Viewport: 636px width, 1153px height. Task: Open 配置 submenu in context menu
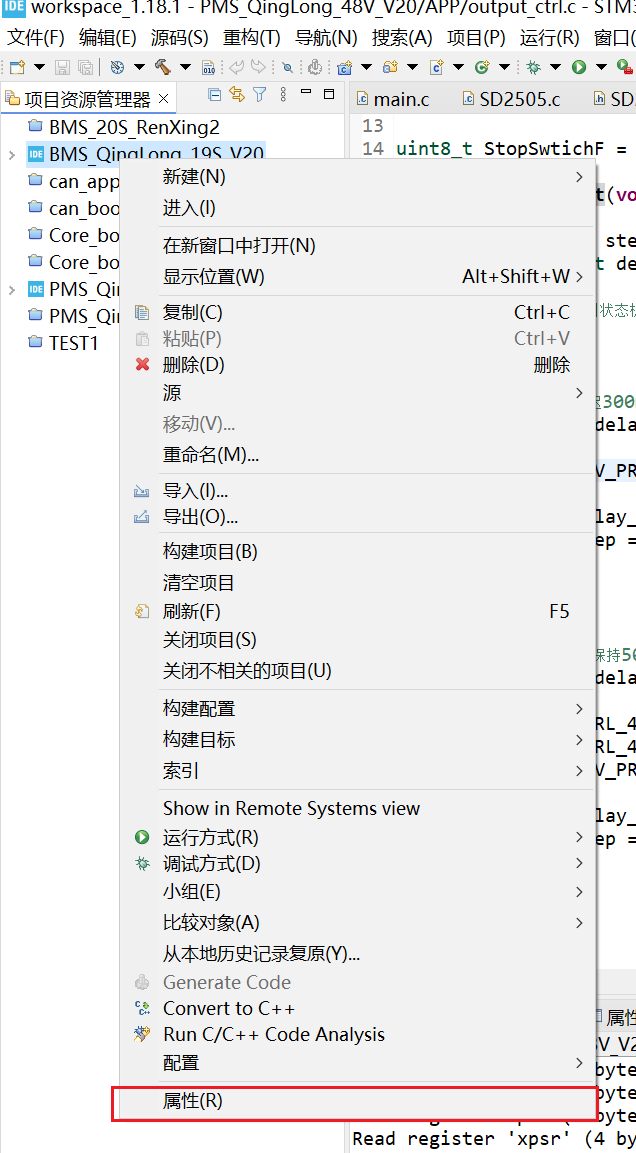coord(357,1063)
